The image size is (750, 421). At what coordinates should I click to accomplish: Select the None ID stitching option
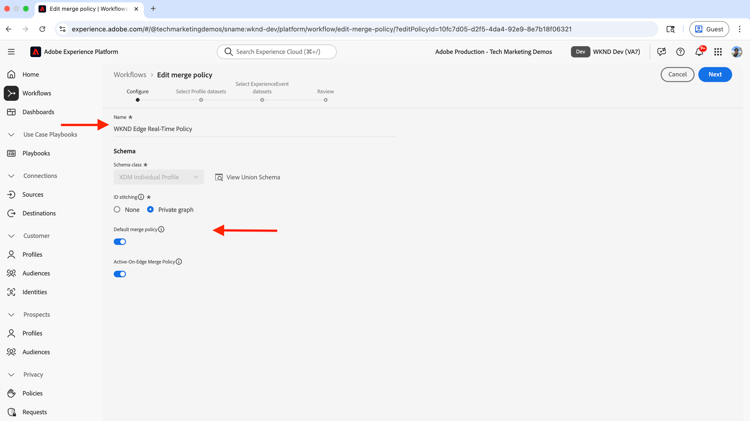pyautogui.click(x=117, y=210)
